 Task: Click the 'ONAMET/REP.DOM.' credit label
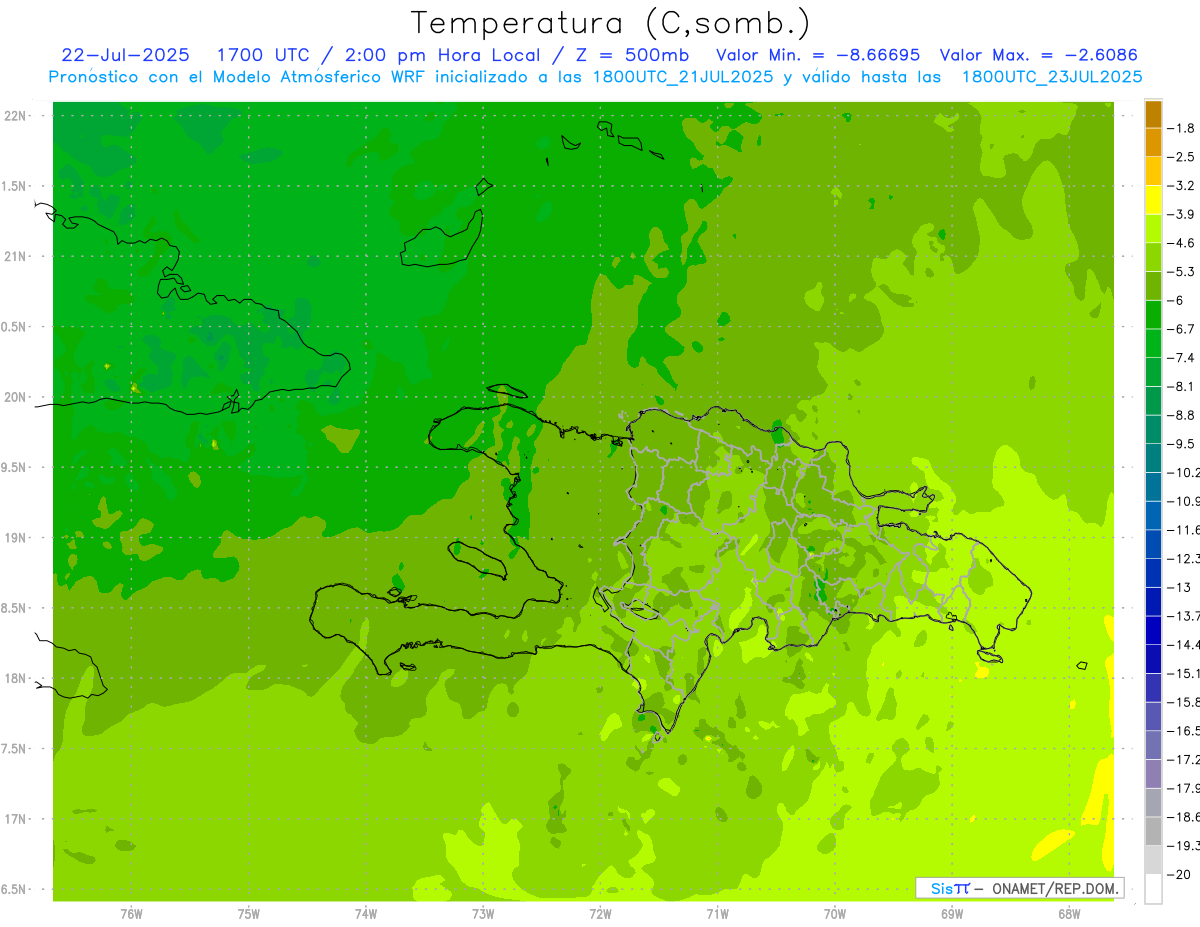pyautogui.click(x=1055, y=888)
